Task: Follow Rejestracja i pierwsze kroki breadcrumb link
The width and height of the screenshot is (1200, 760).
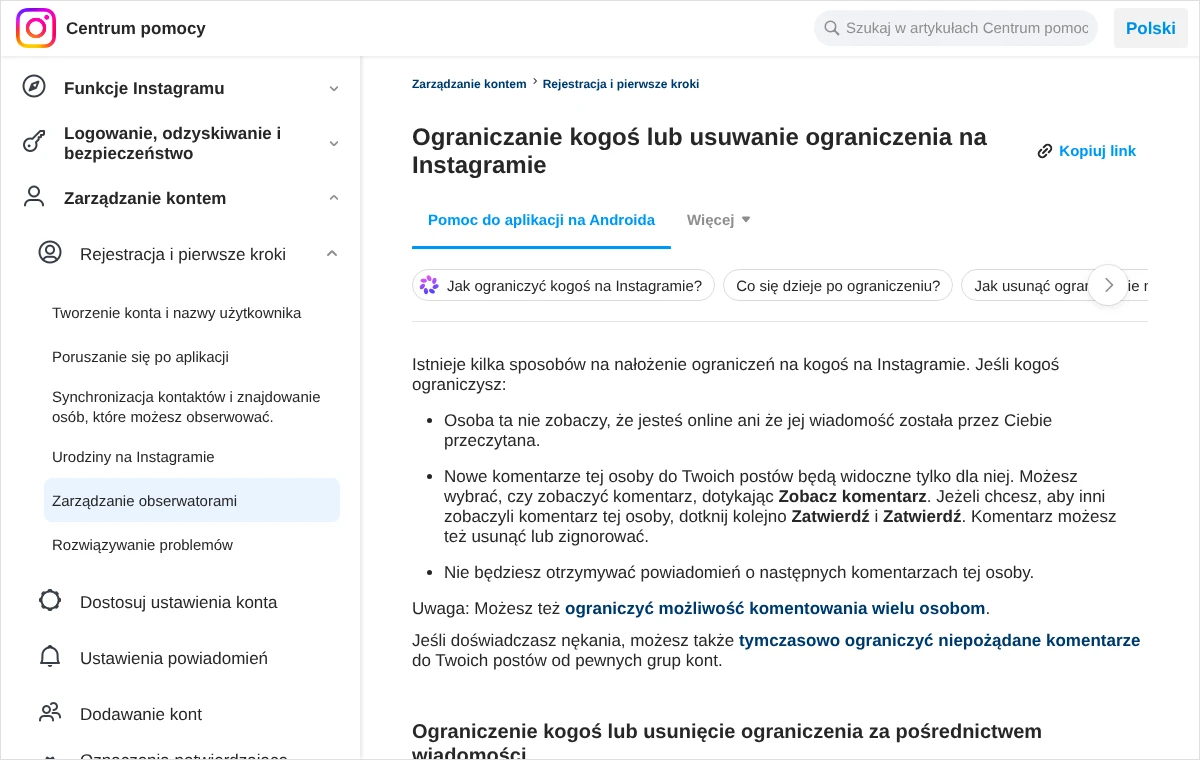Action: pyautogui.click(x=621, y=84)
